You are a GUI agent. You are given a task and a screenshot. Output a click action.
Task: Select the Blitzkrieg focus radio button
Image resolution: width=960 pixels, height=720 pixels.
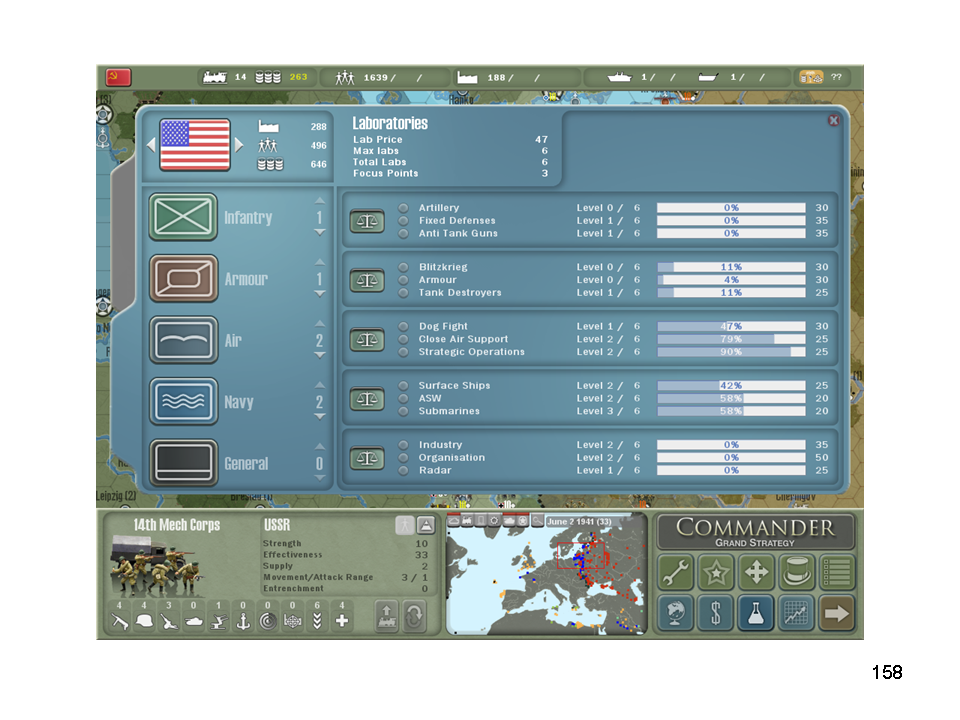(x=403, y=267)
